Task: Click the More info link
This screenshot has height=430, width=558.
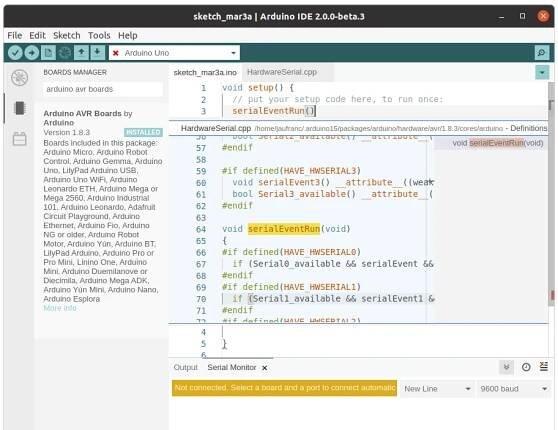Action: 60,308
